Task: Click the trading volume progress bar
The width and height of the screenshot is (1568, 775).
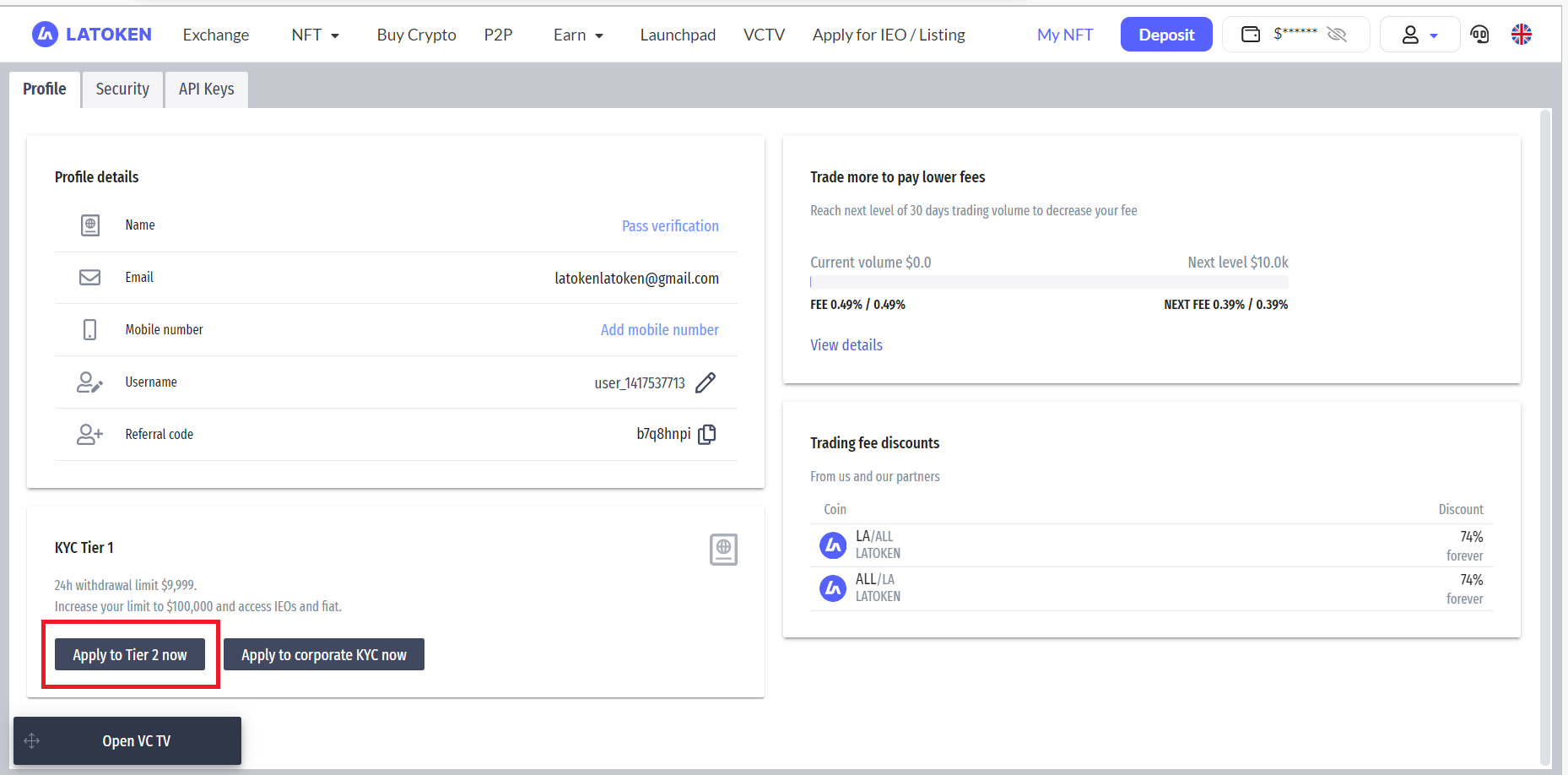Action: point(1049,282)
